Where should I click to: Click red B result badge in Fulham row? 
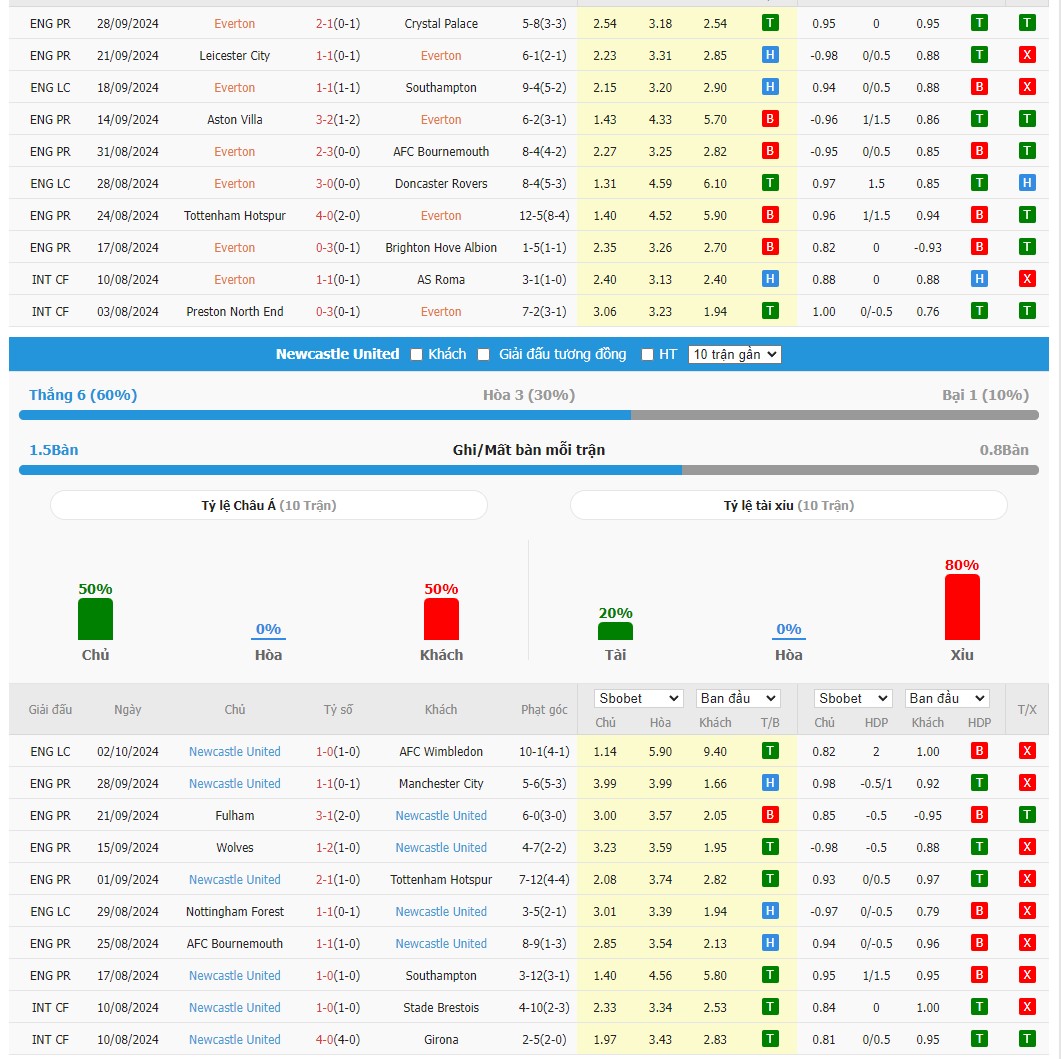pos(770,815)
